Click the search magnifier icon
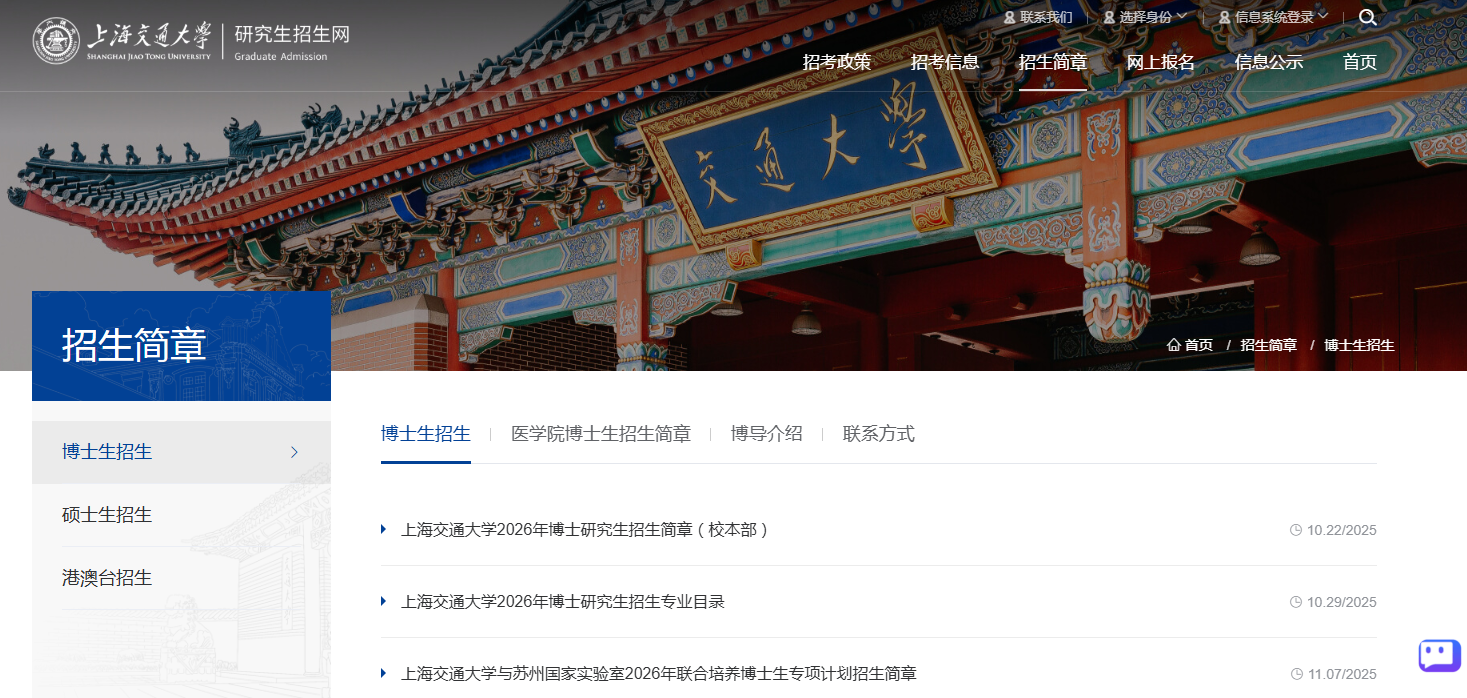This screenshot has width=1467, height=698. 1368,17
